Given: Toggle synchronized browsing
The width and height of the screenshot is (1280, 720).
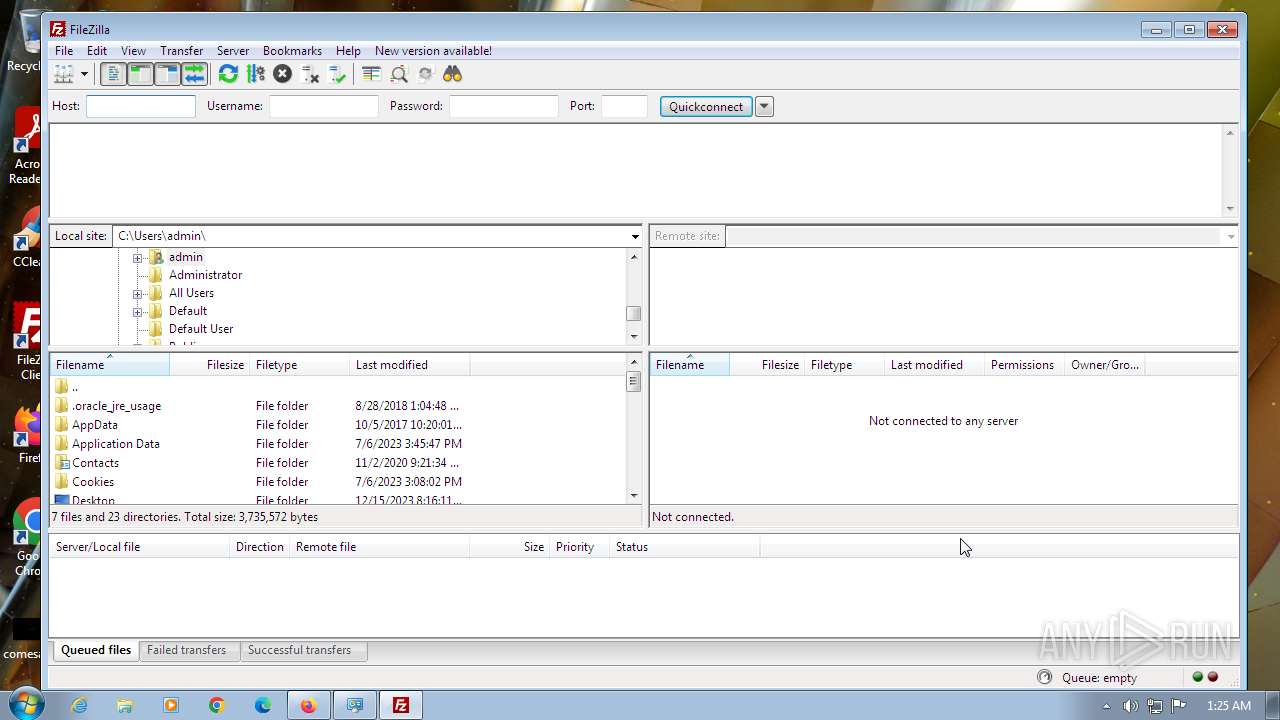Looking at the screenshot, I should tap(425, 74).
